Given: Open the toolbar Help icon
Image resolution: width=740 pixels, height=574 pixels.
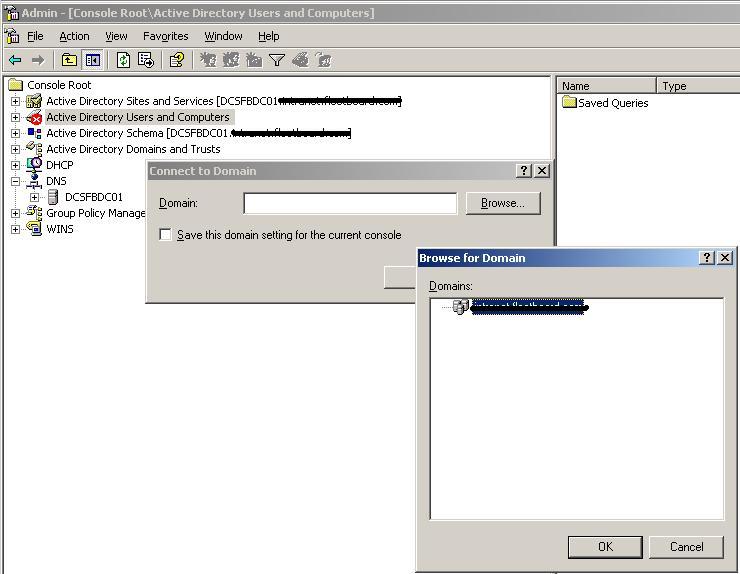Looking at the screenshot, I should (x=177, y=60).
